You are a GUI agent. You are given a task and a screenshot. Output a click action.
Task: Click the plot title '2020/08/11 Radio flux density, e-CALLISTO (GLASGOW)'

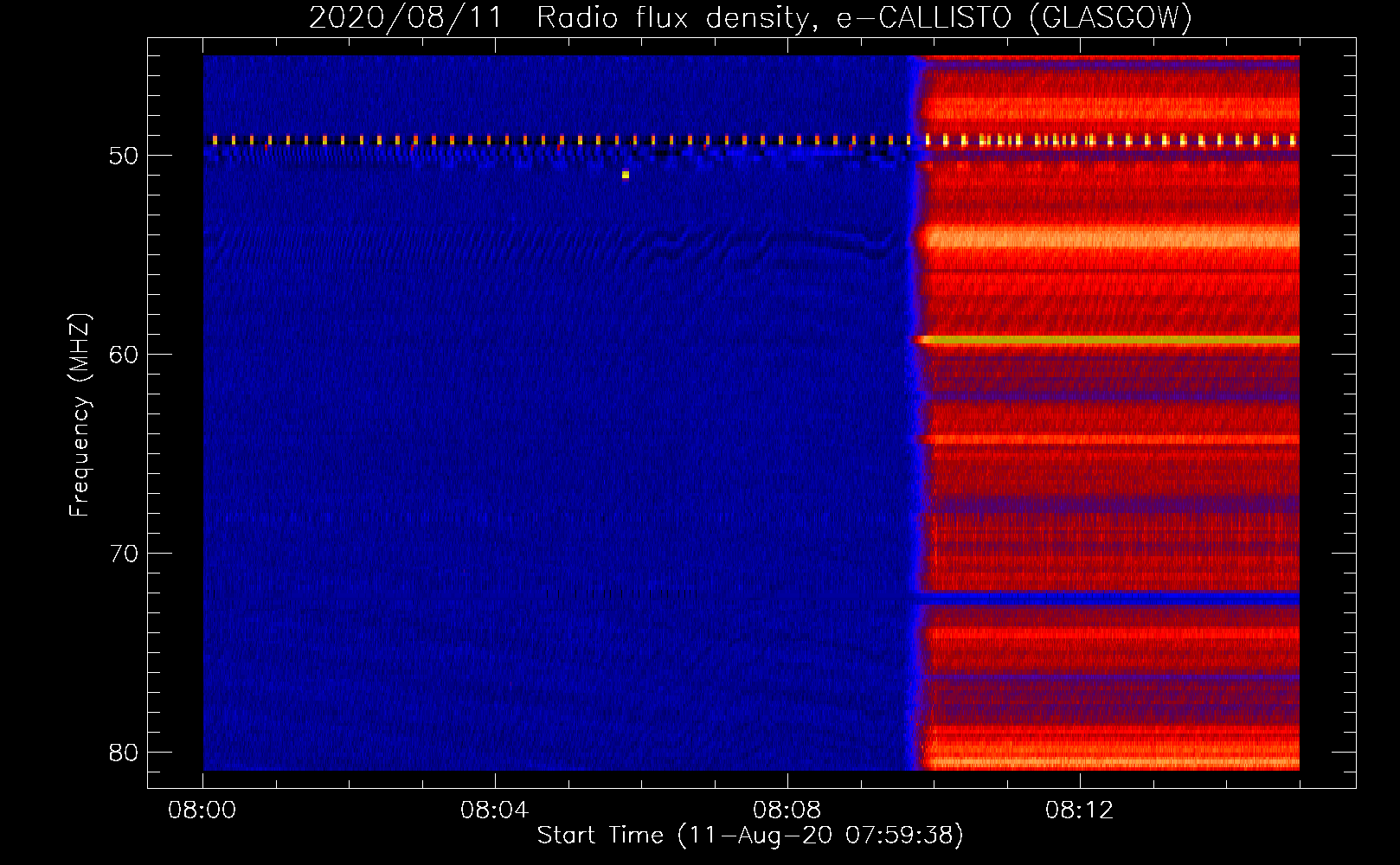750,17
